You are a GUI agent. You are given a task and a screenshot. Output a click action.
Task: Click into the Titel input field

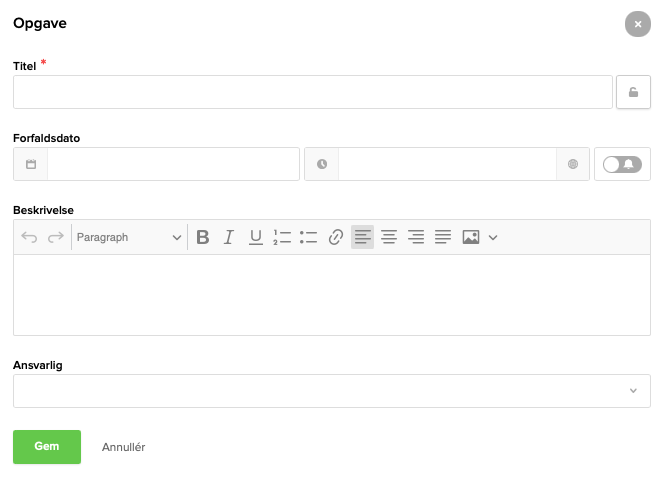tap(312, 92)
